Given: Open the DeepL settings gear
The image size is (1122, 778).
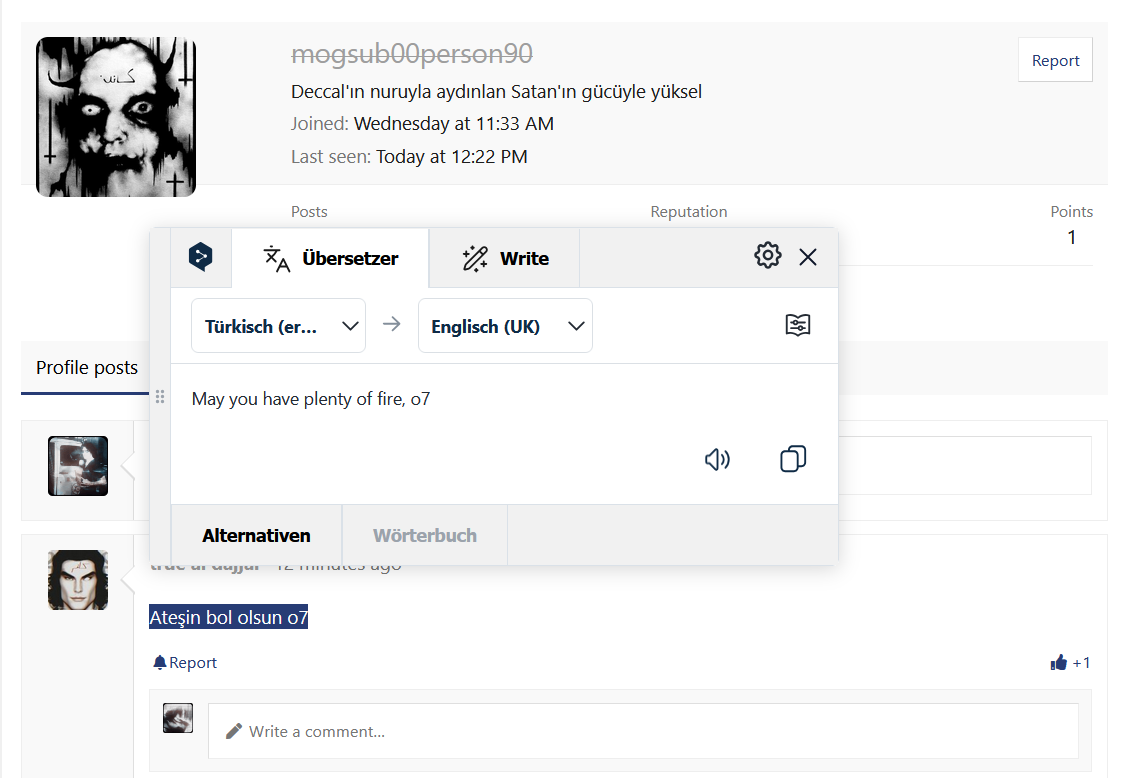Looking at the screenshot, I should click(768, 255).
